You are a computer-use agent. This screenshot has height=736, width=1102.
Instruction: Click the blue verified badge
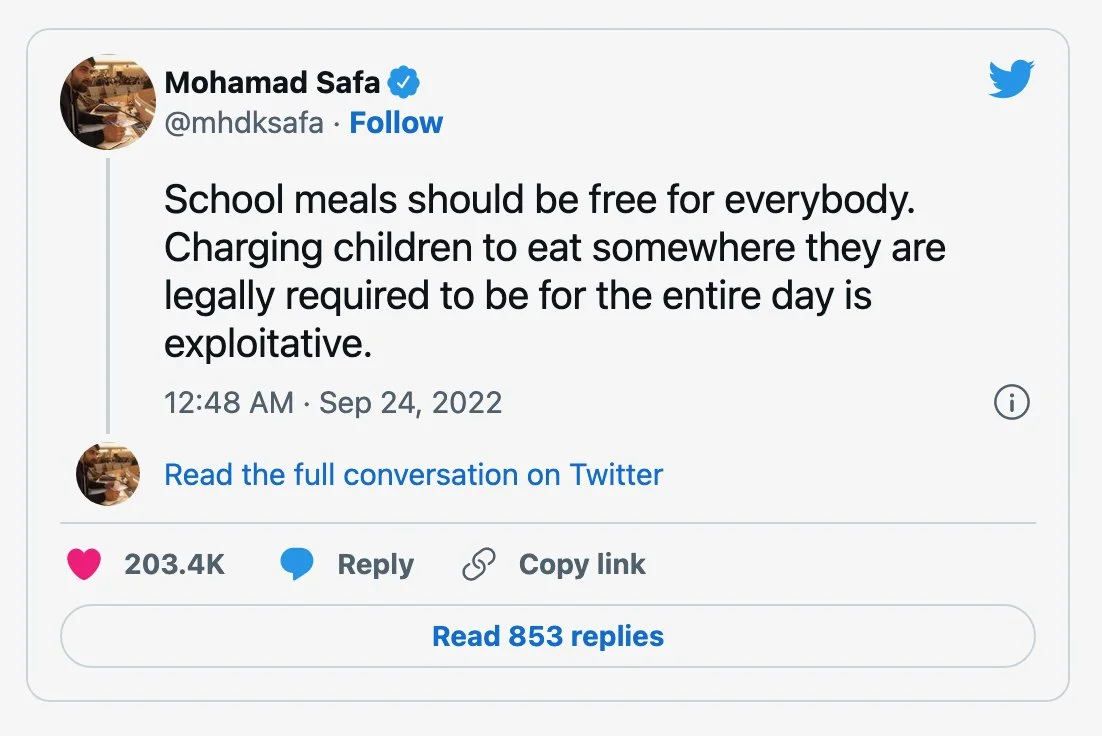click(403, 84)
